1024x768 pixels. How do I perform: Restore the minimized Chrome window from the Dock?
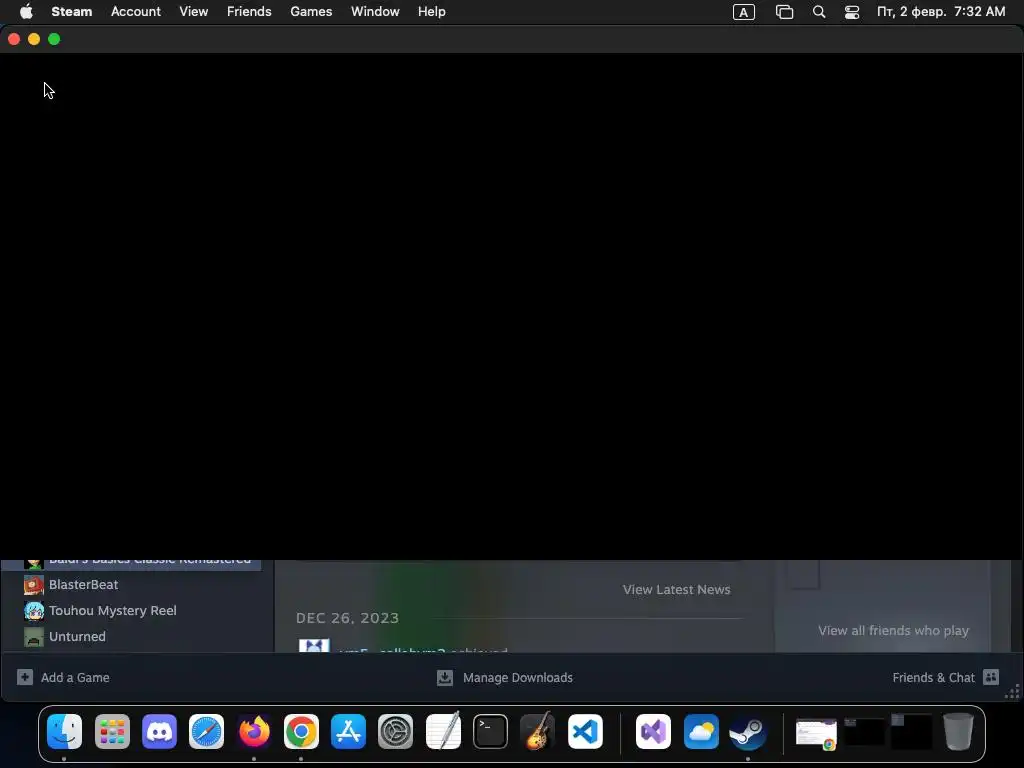816,733
